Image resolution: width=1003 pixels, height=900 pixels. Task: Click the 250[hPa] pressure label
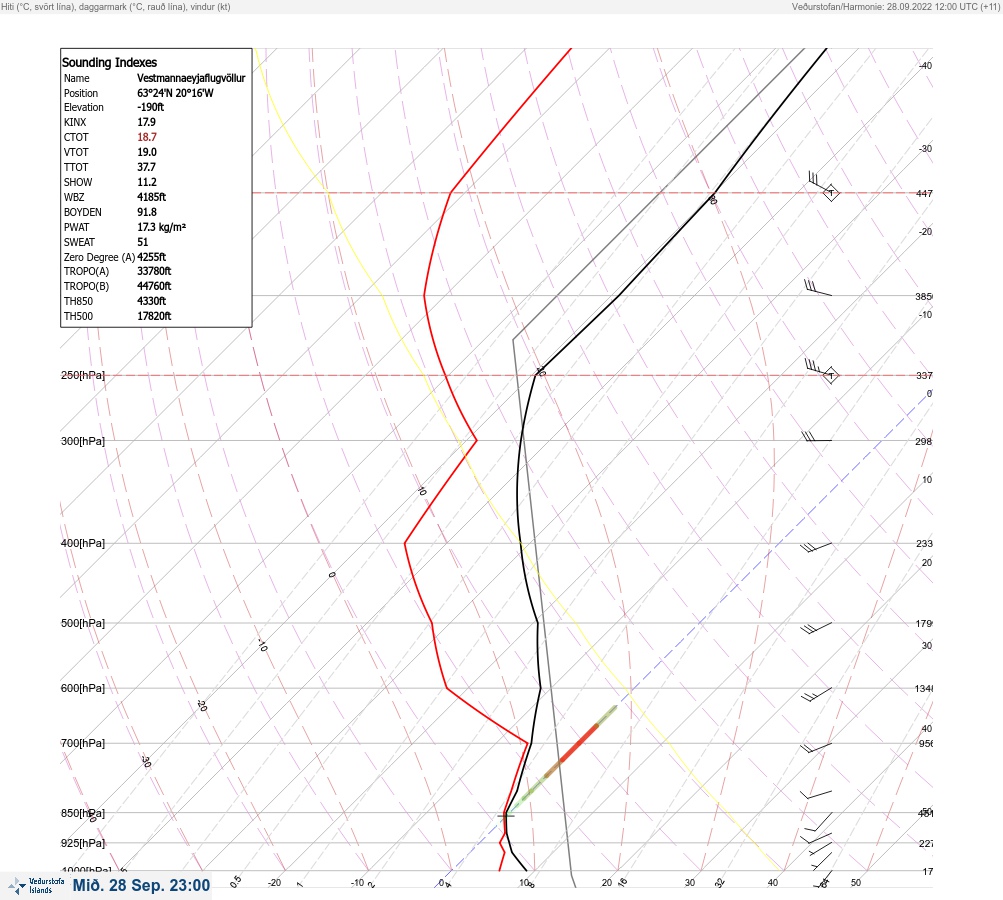tap(83, 375)
